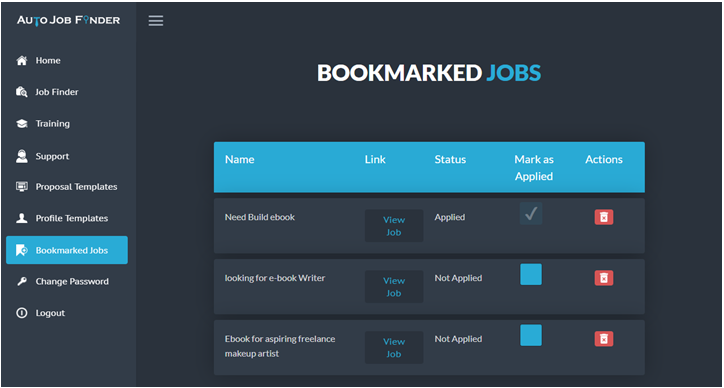
Task: Click Ebook for aspiring freelance makeup artist
Action: click(x=280, y=346)
